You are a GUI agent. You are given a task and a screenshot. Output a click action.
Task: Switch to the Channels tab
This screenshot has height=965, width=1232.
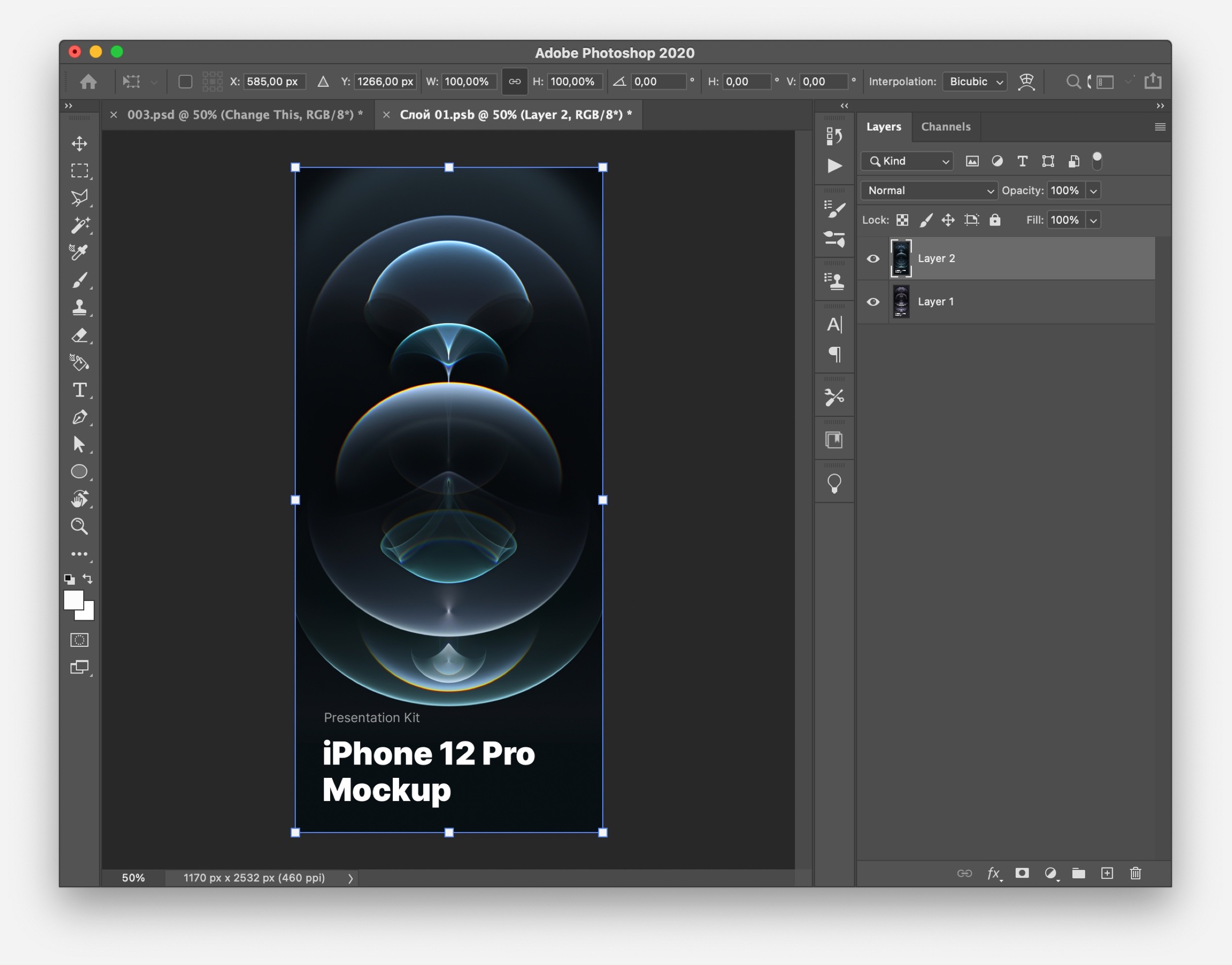[x=946, y=127]
